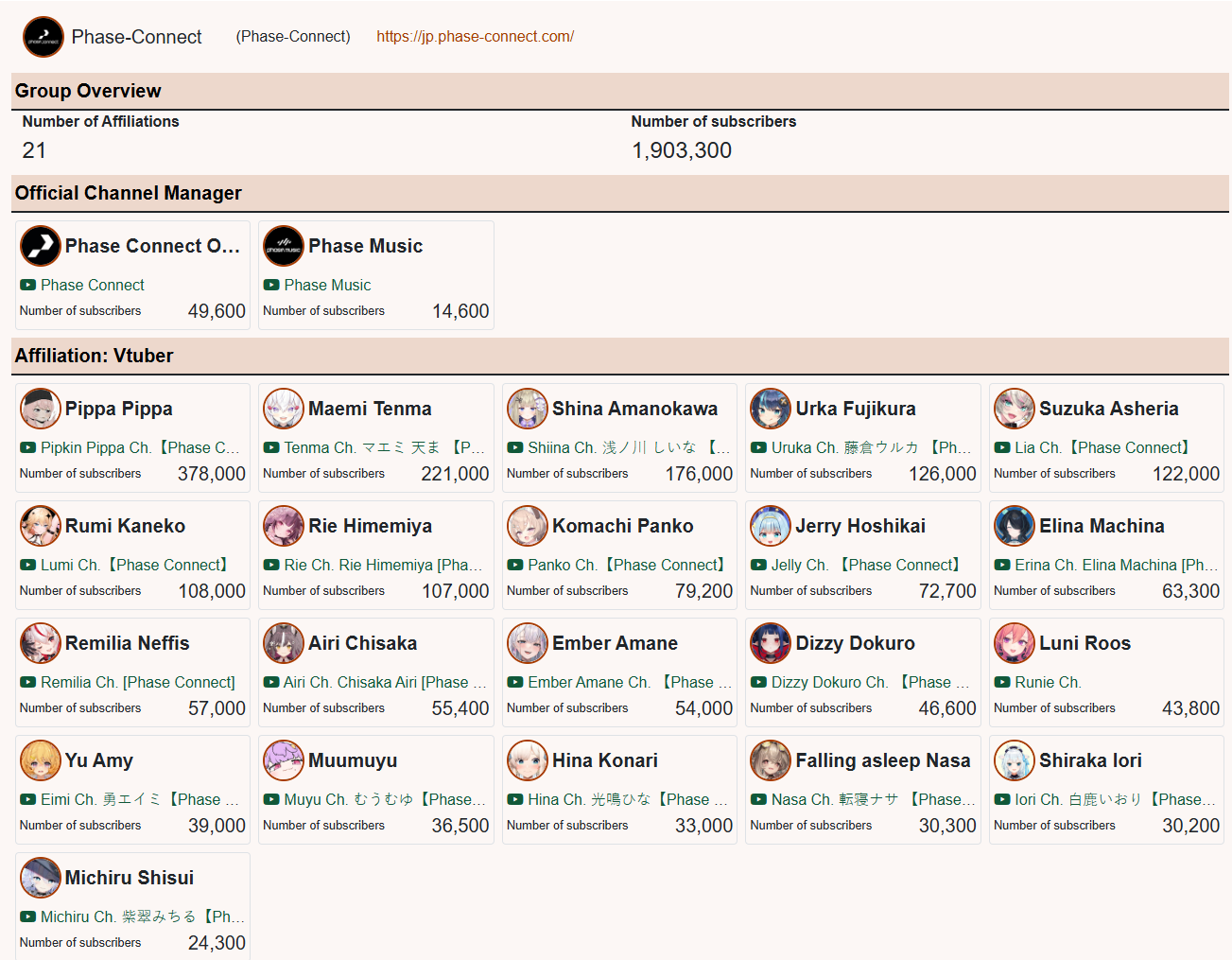Screen dimensions: 1232x960
Task: Click Komachi Panko's avatar icon
Action: click(x=528, y=526)
